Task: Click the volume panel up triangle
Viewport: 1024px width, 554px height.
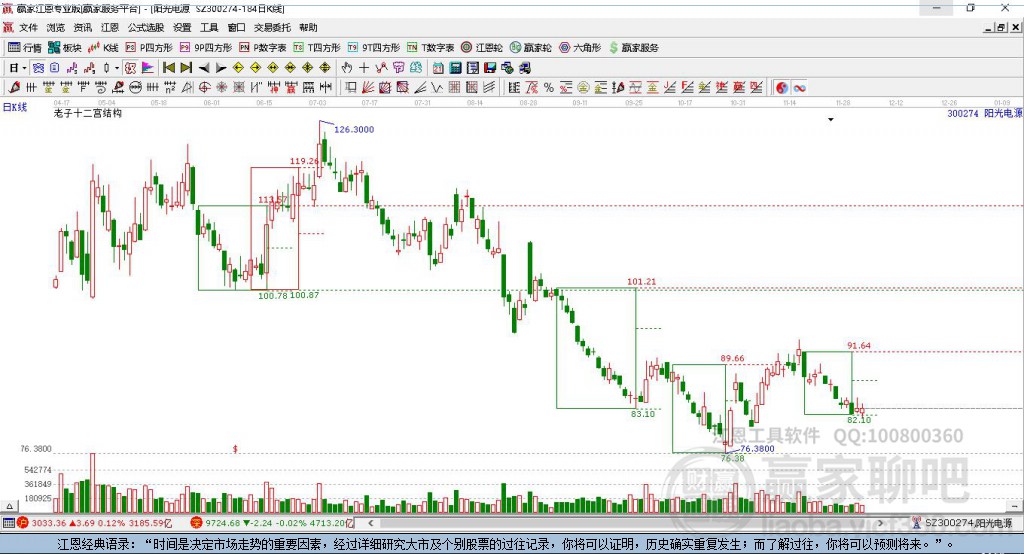Action: coord(9,506)
